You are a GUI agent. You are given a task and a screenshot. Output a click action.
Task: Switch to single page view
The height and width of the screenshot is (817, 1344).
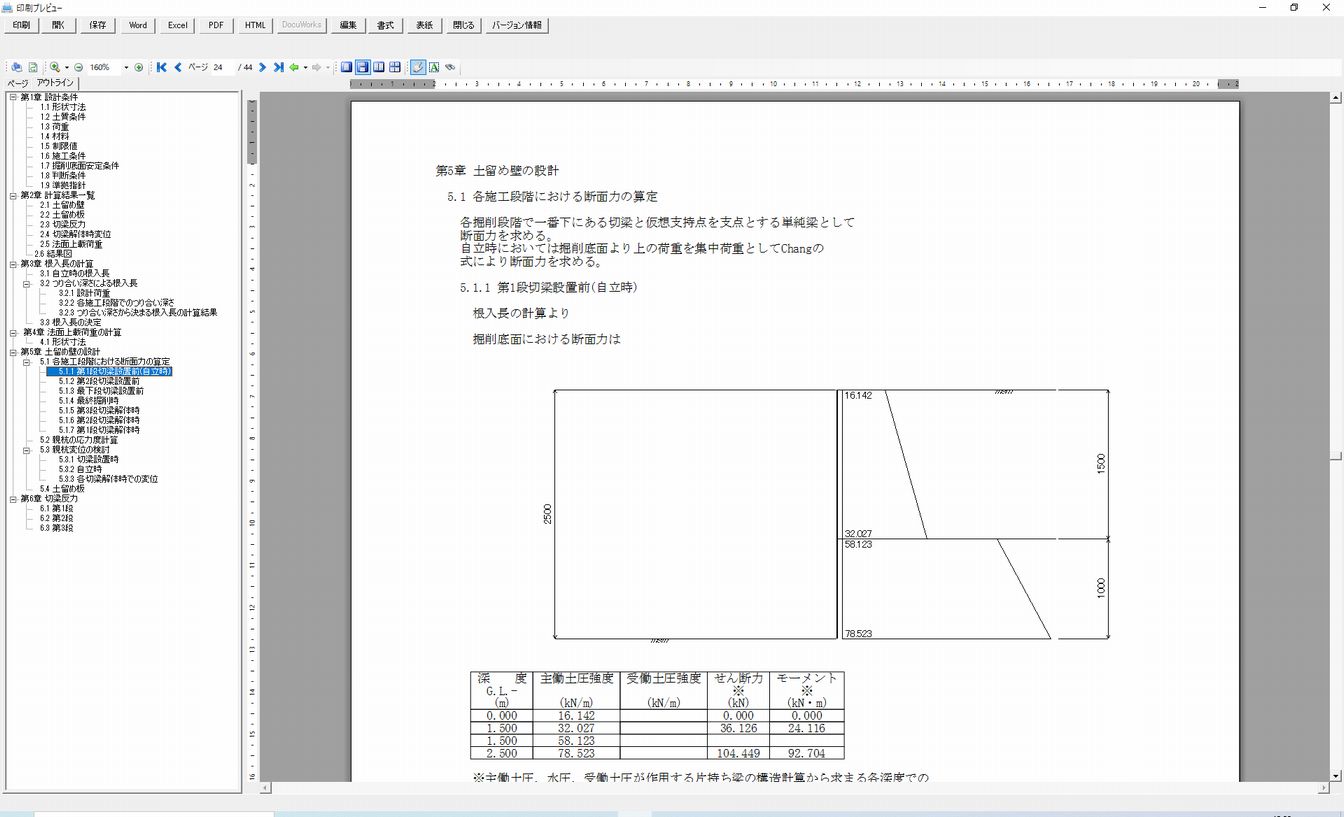tap(346, 67)
